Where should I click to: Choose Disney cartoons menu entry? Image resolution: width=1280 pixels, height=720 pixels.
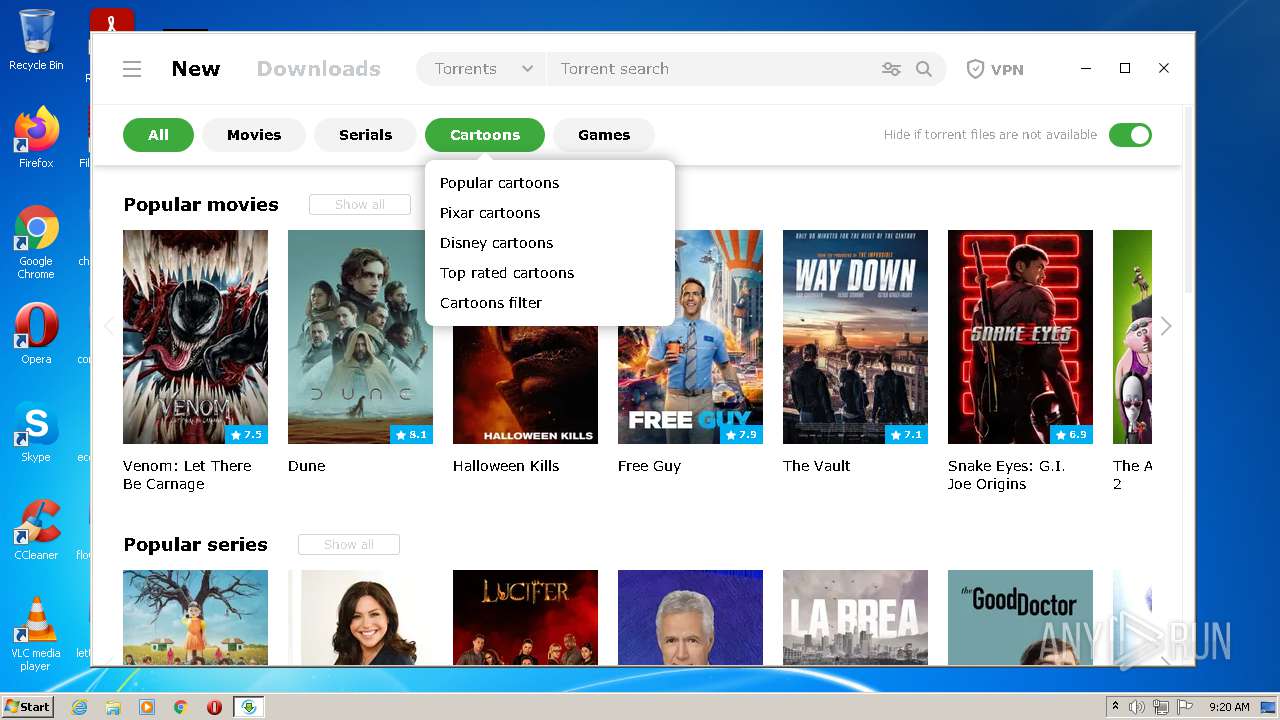tap(550, 243)
